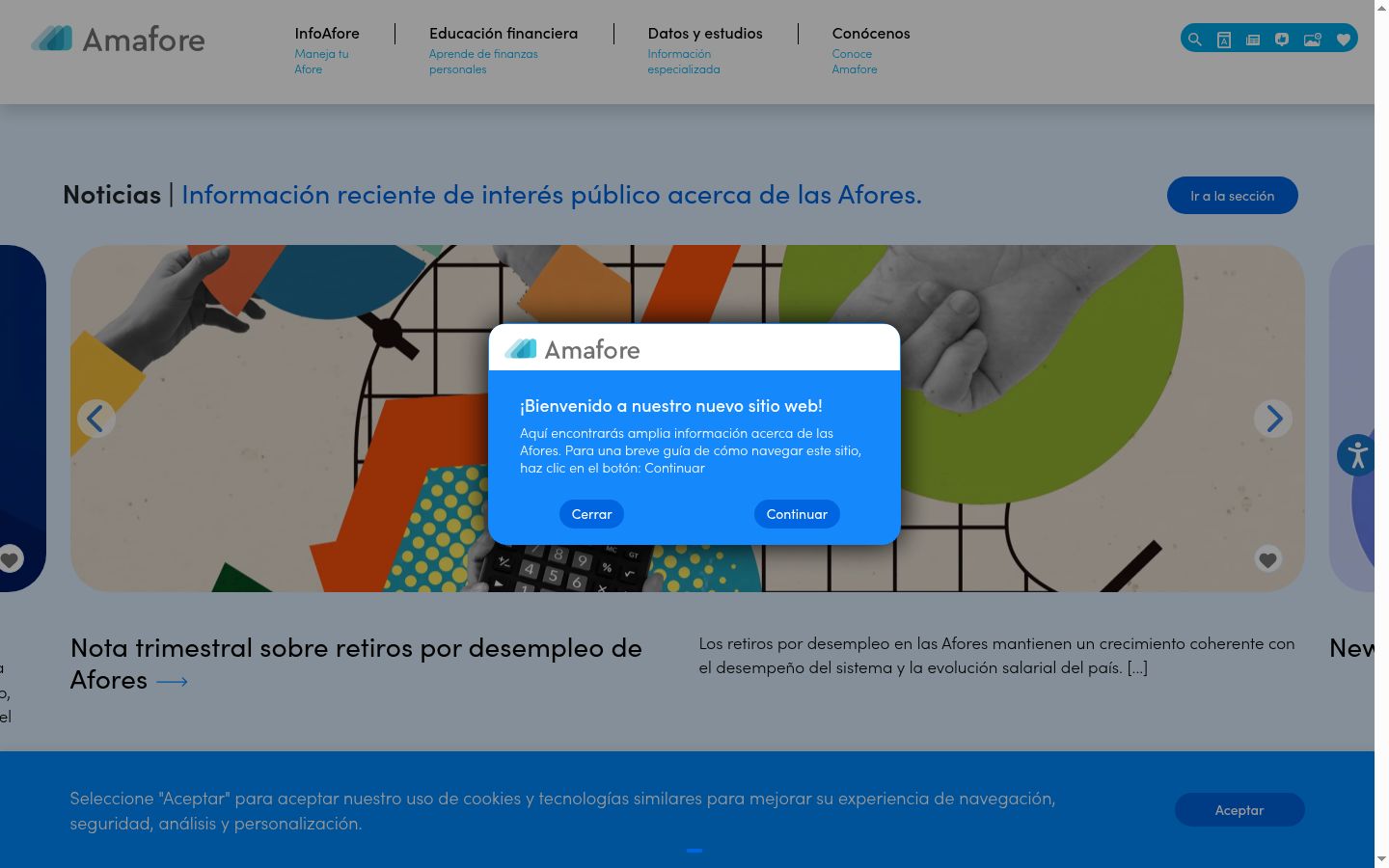Open the Conócenos menu
The width and height of the screenshot is (1389, 868).
coord(871,33)
